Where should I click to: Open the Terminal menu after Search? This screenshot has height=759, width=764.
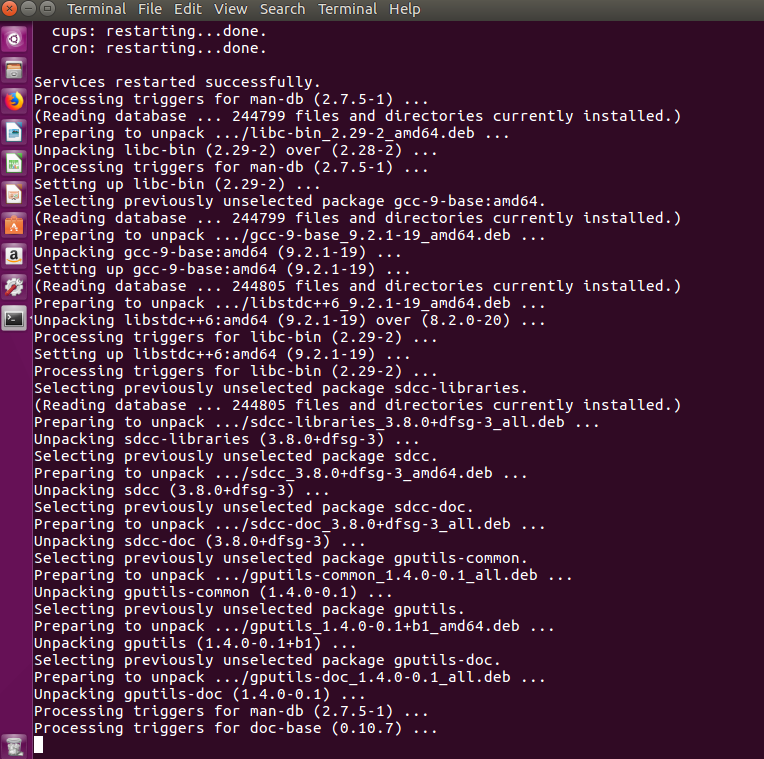pos(347,9)
